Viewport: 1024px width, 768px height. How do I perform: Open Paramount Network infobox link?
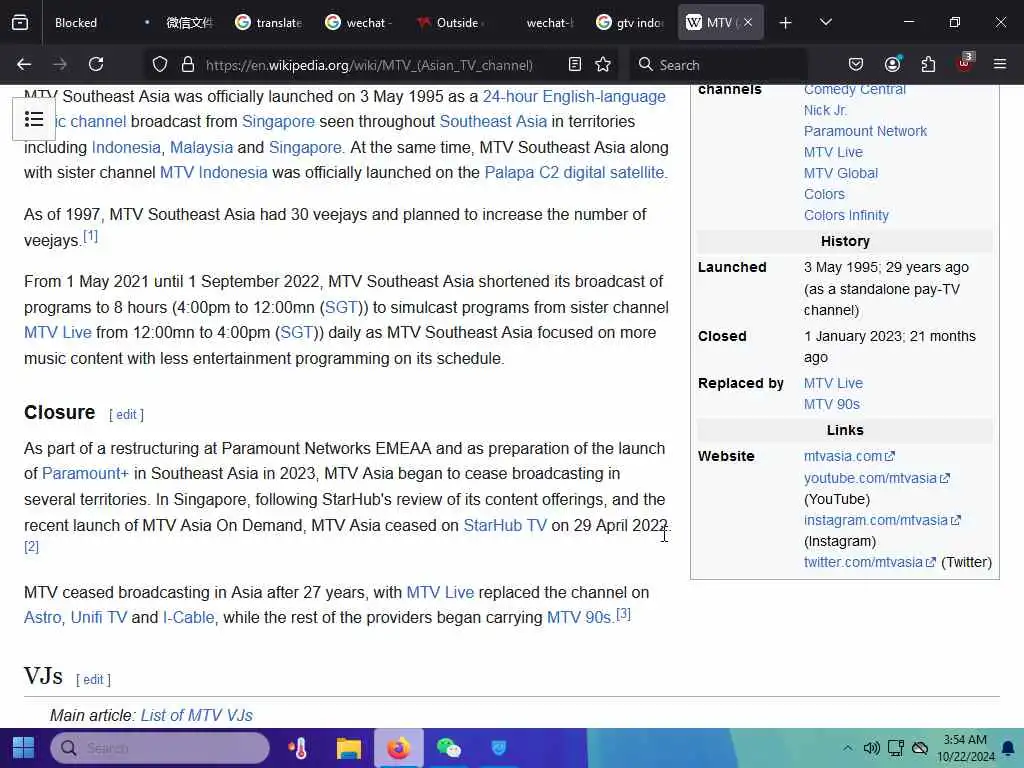click(865, 131)
